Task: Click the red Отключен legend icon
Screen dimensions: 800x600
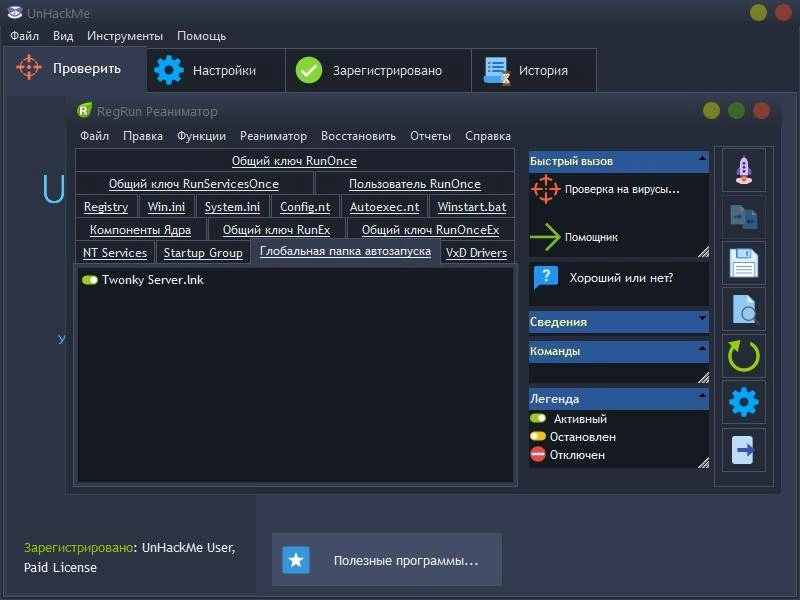Action: point(538,454)
